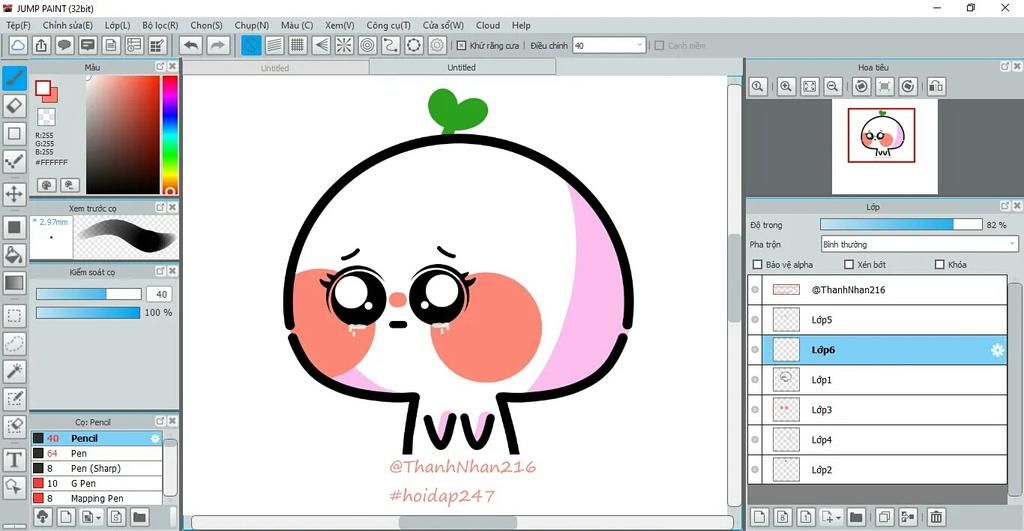
Task: Click the navigator preview thumbnail
Action: tap(884, 146)
